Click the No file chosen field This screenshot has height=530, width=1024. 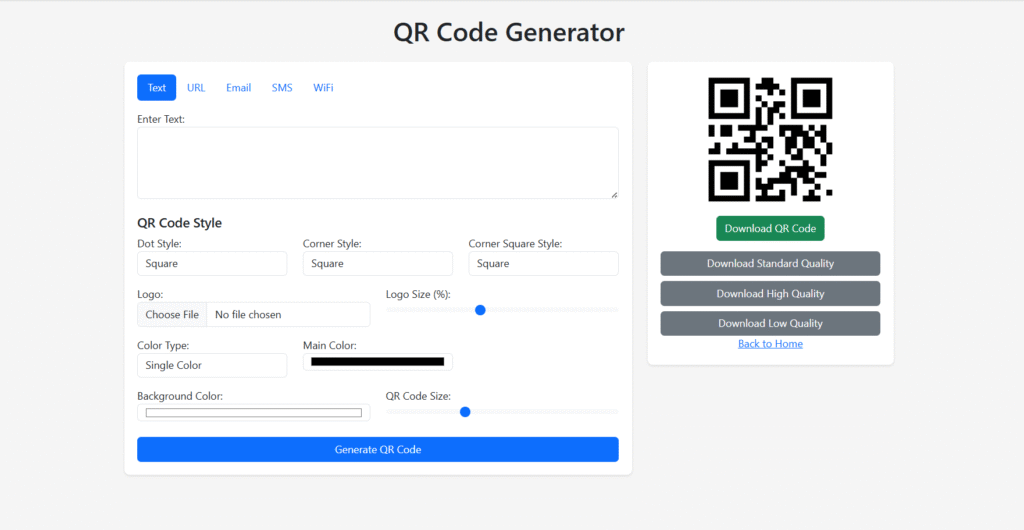coord(288,315)
